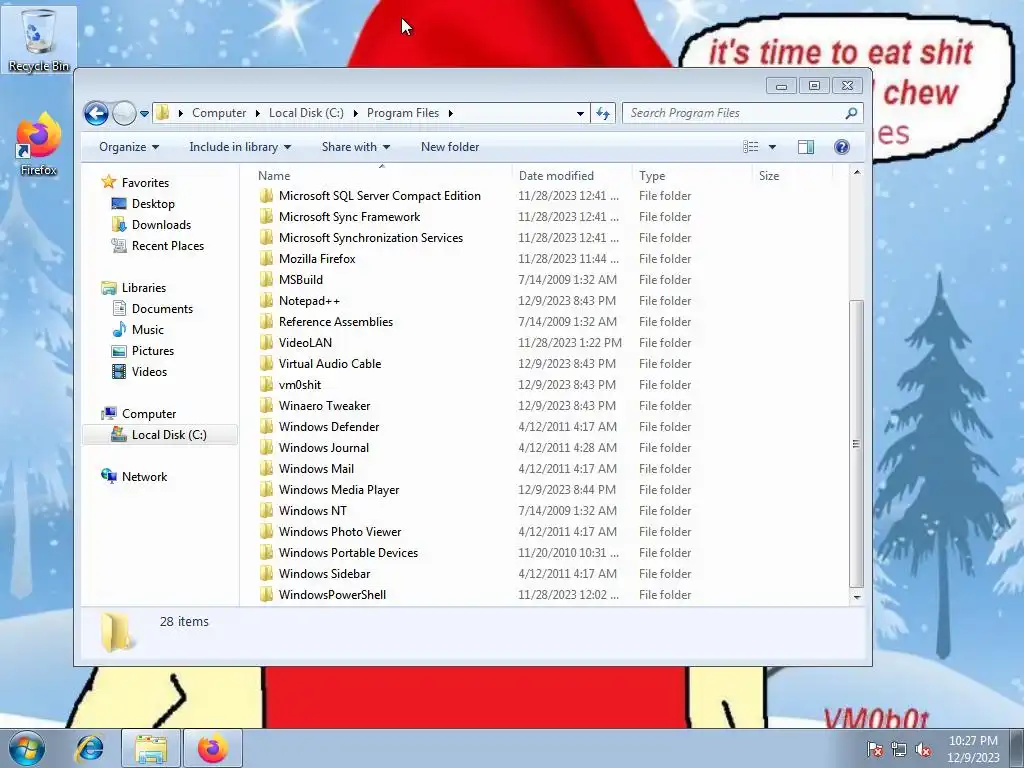The image size is (1024, 768).
Task: Select the Windows Mail folder
Action: (x=316, y=469)
